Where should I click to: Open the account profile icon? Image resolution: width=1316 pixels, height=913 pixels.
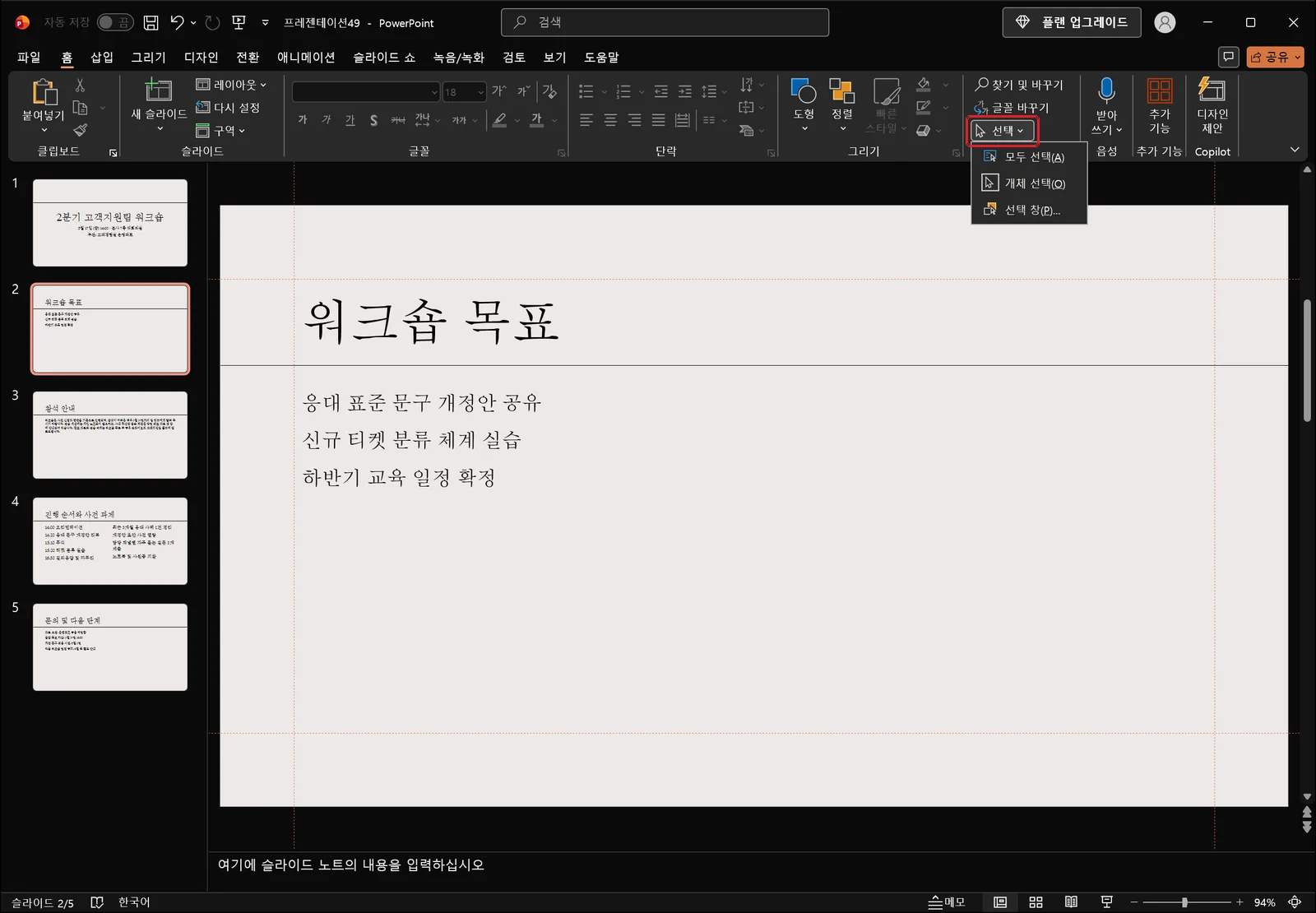1165,23
